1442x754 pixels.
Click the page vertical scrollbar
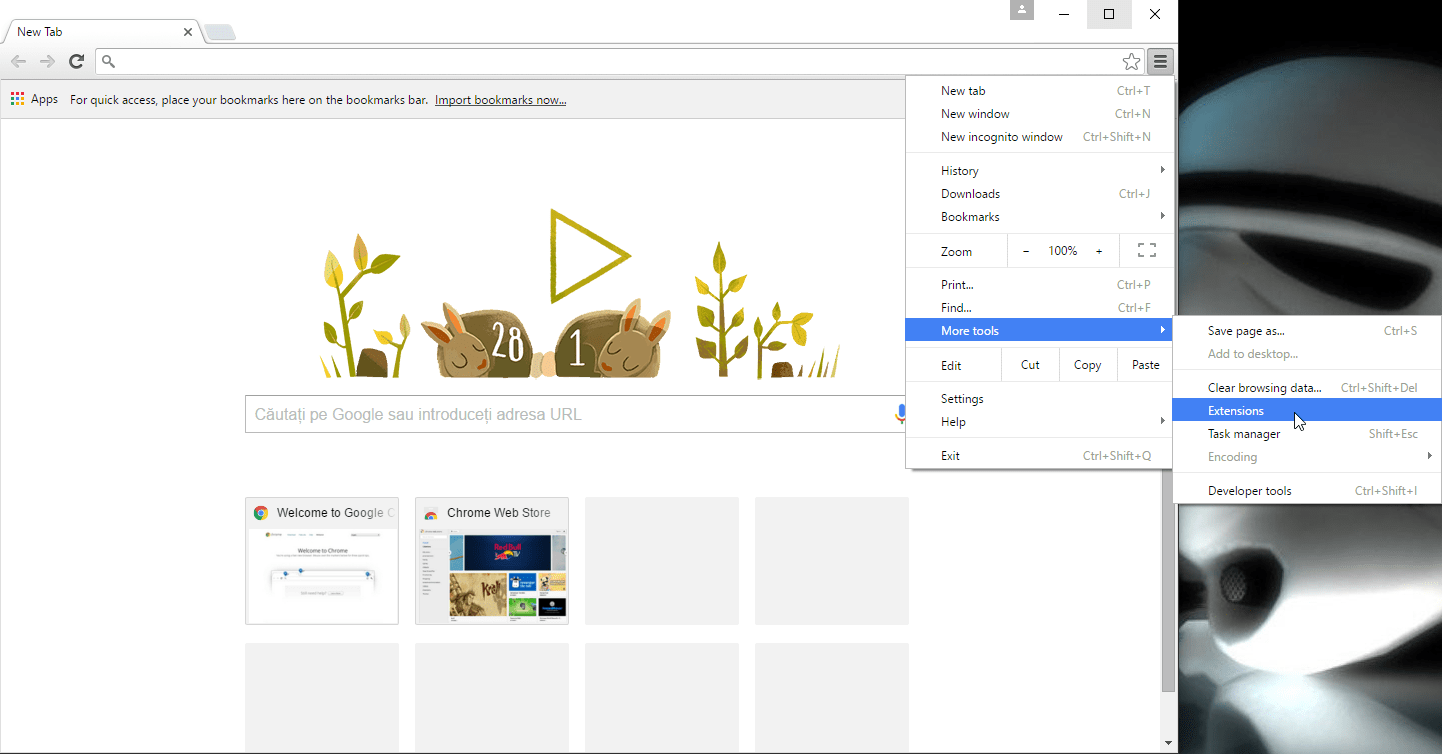[x=1169, y=580]
